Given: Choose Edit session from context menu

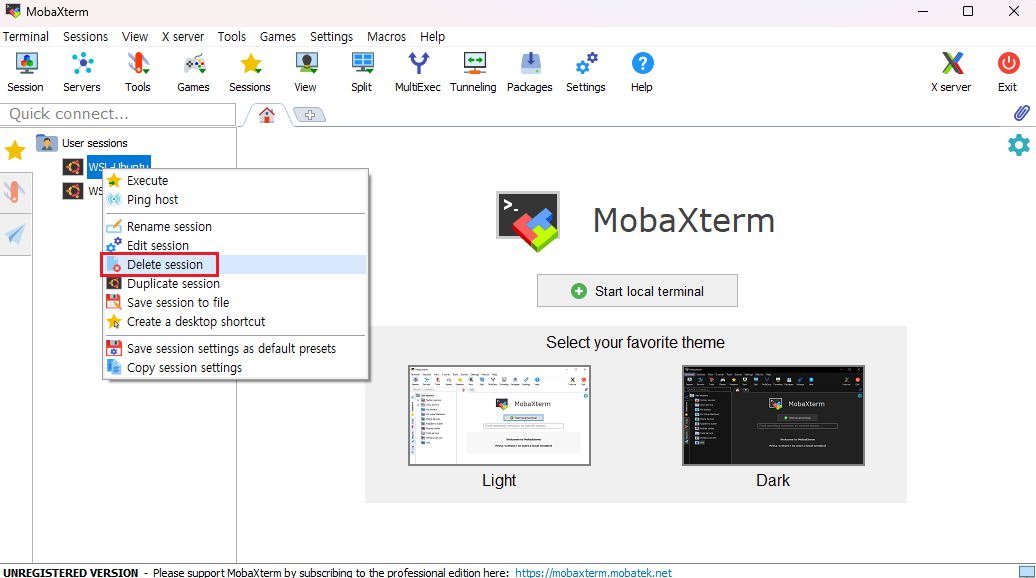Looking at the screenshot, I should coord(235,246).
